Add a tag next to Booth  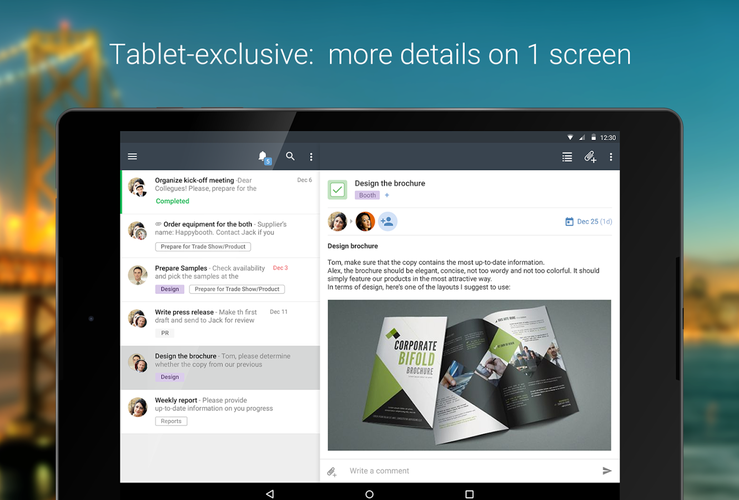(387, 195)
